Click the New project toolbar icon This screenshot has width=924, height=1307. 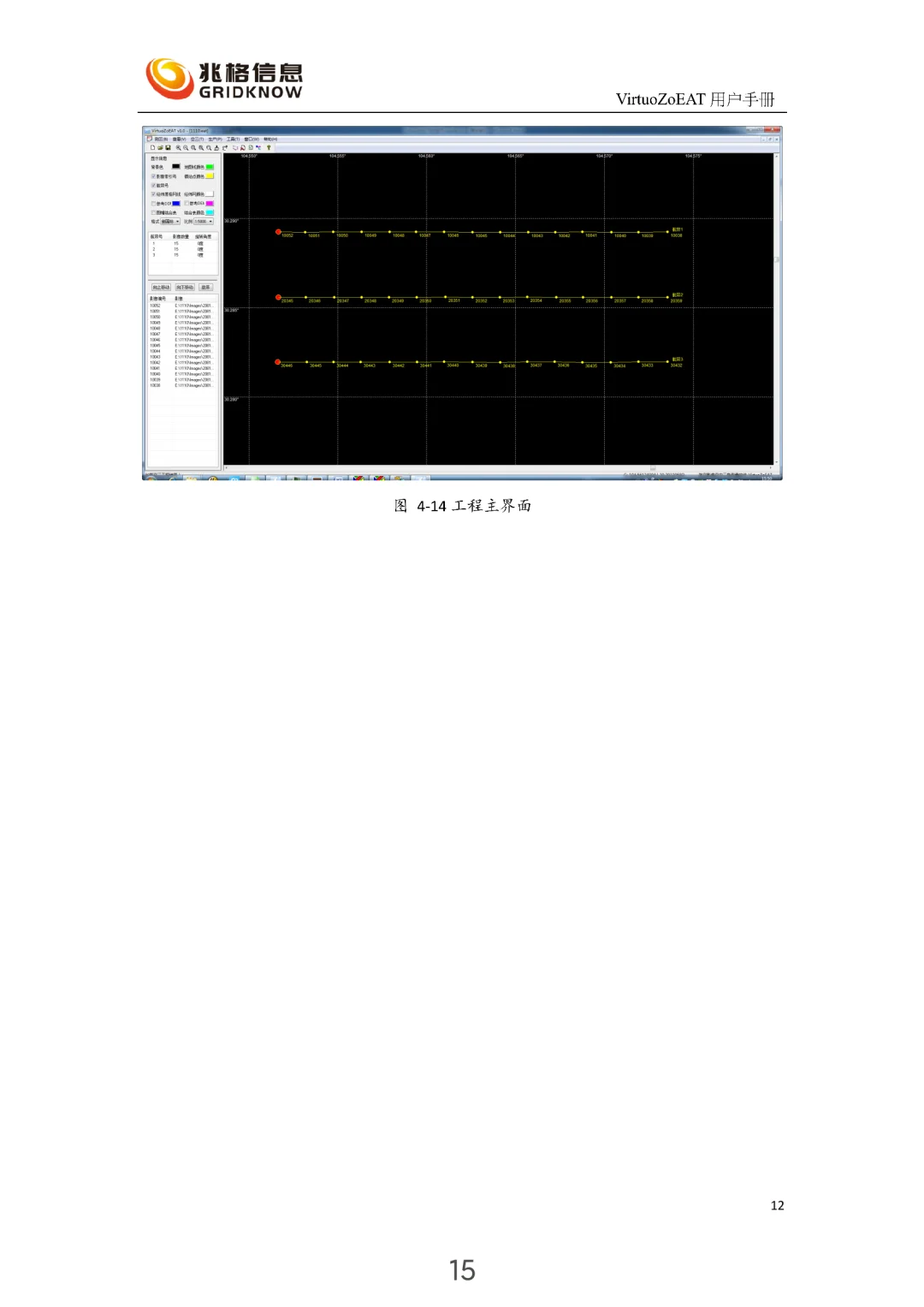152,148
